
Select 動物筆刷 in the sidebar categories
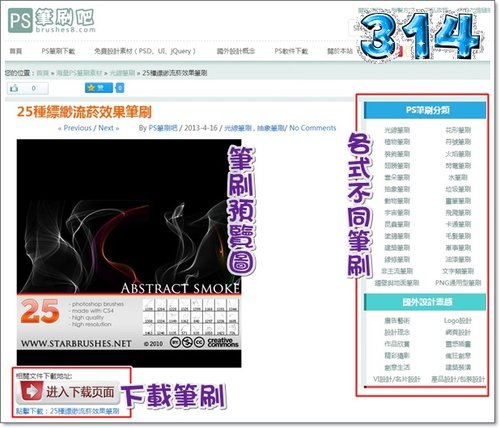coord(397,201)
